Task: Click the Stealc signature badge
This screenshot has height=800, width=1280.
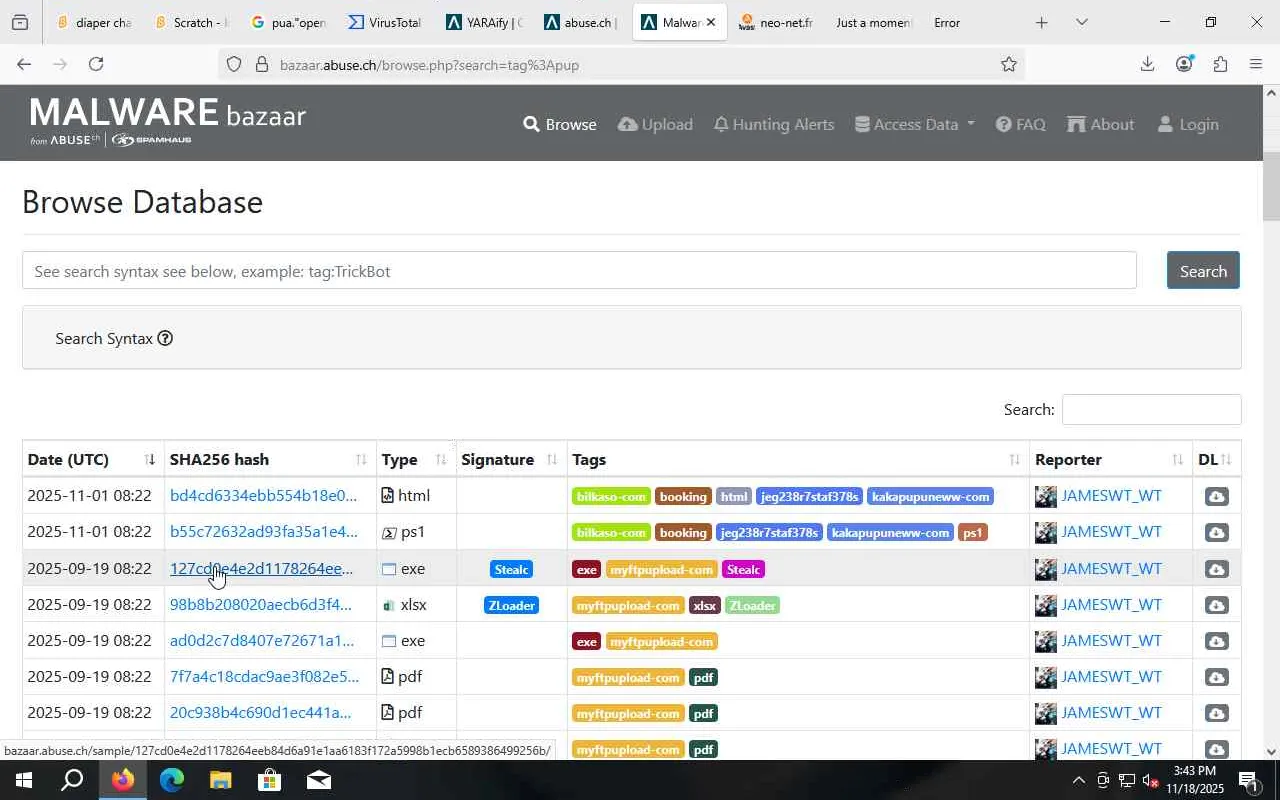Action: (x=511, y=569)
